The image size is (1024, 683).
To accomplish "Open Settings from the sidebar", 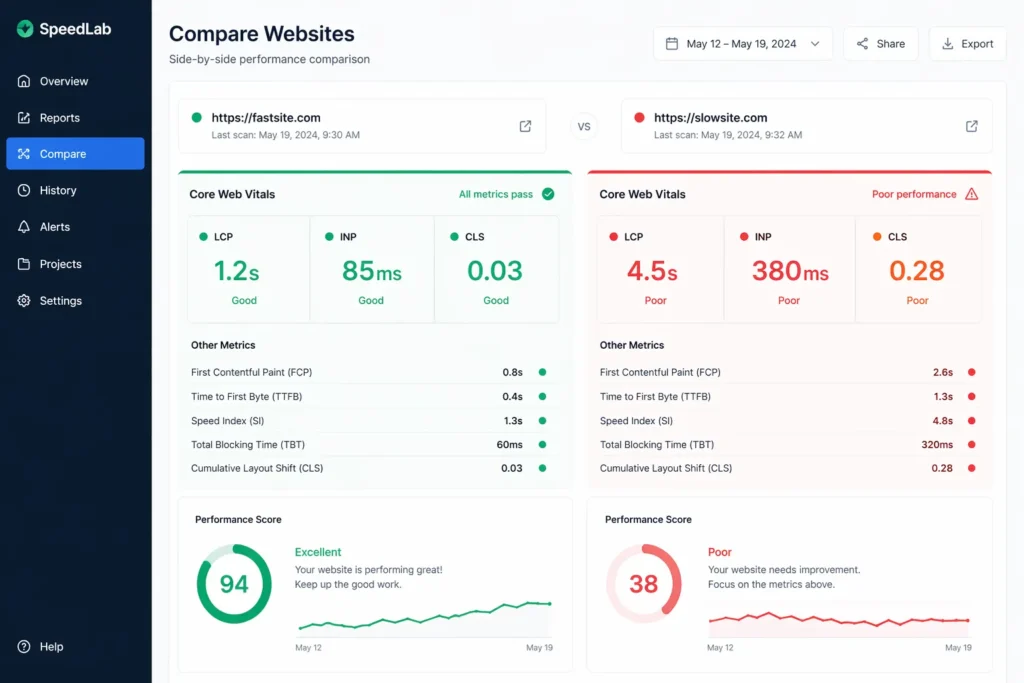I will tap(75, 300).
